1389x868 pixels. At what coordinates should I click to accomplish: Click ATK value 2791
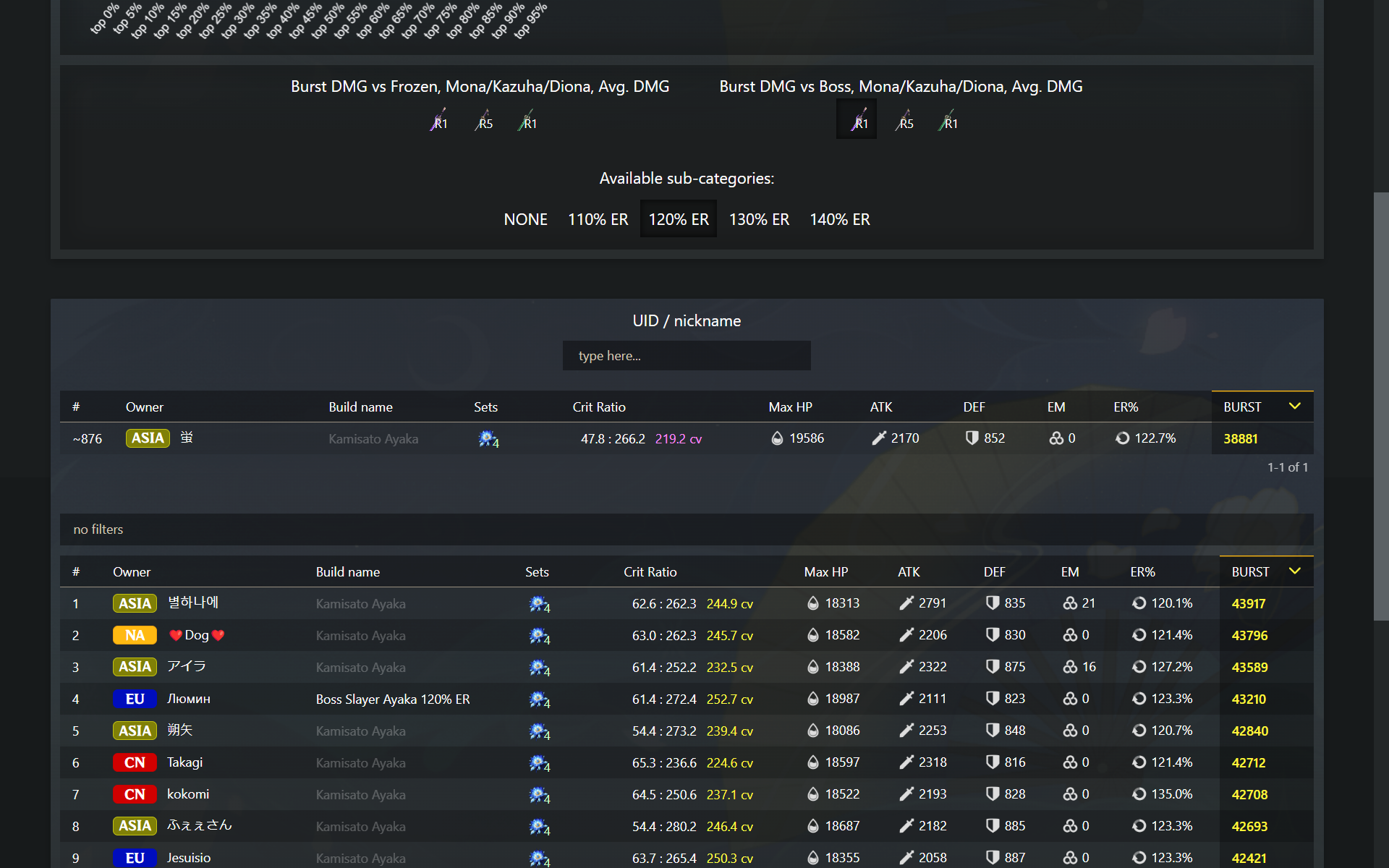933,603
